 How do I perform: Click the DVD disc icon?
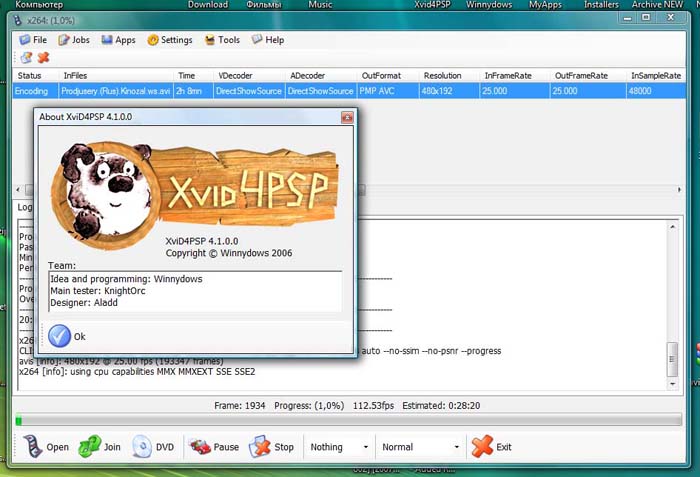click(142, 446)
